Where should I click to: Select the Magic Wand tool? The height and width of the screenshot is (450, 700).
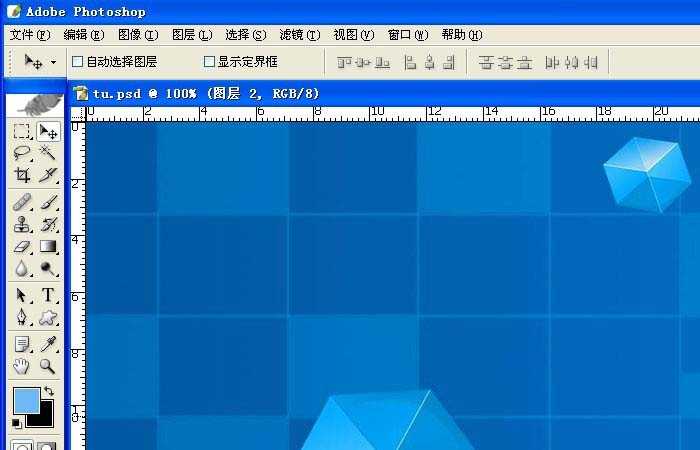click(48, 153)
